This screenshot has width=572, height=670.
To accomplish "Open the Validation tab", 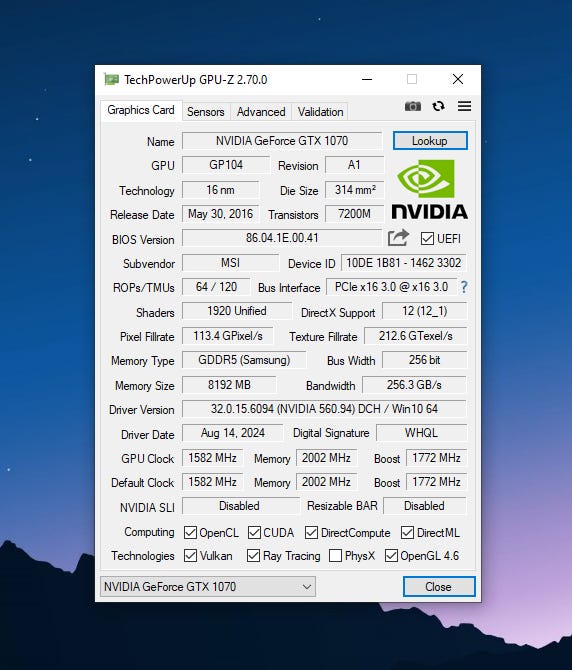I will [x=320, y=112].
